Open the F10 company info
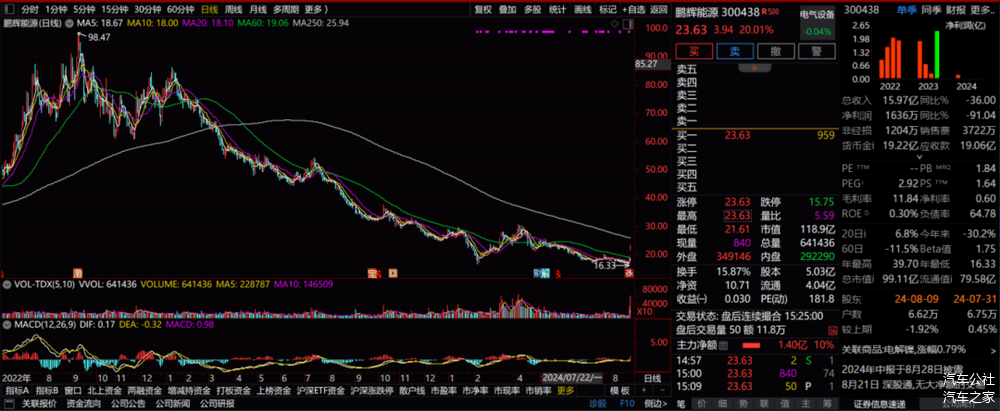The height and width of the screenshot is (411, 1000). (x=627, y=404)
